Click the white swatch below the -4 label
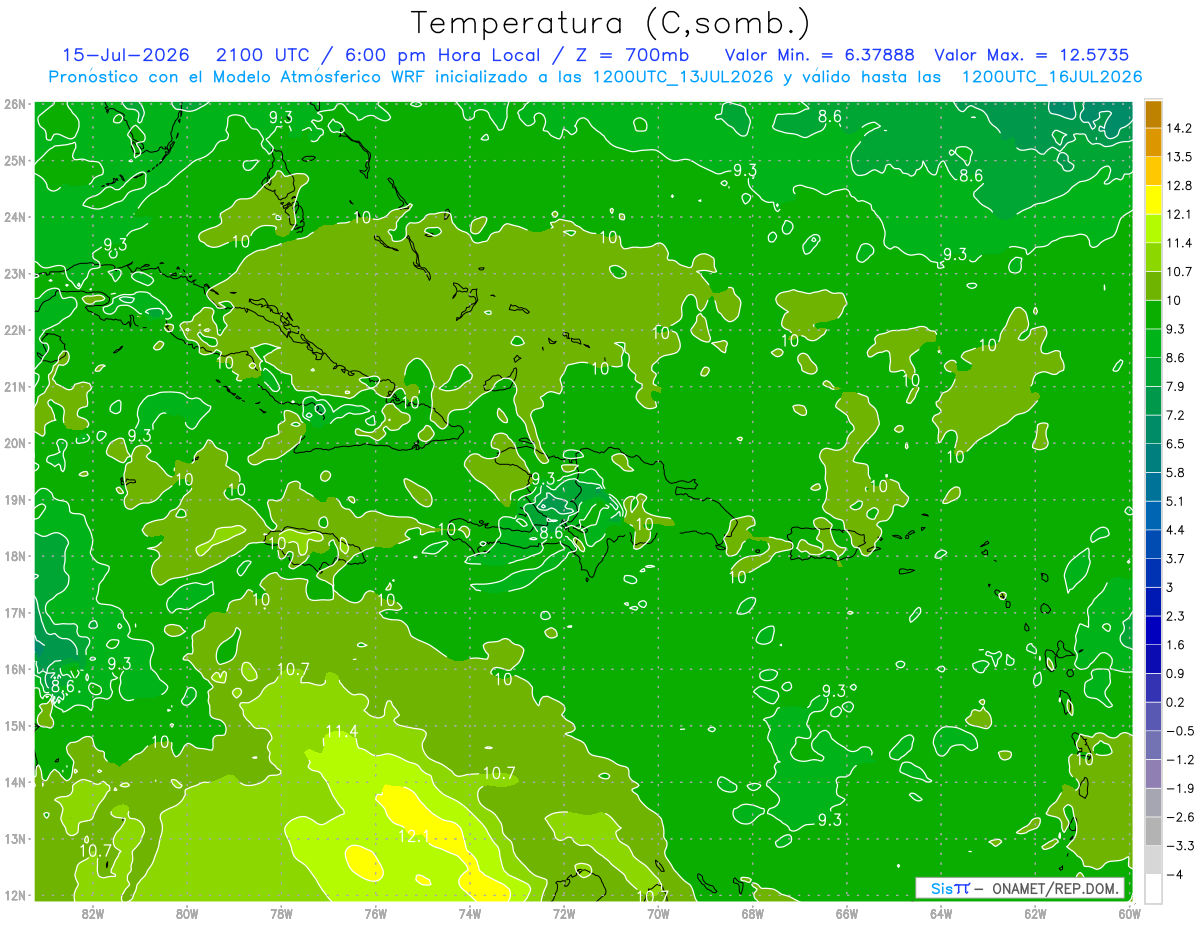 pos(1153,888)
